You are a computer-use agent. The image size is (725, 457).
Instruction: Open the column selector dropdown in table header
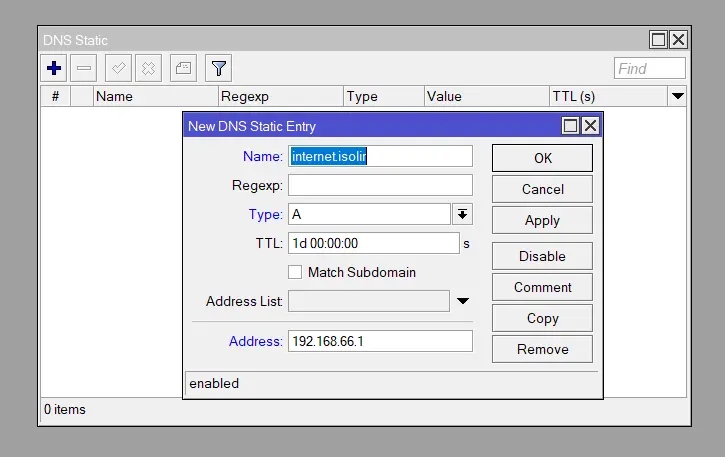pyautogui.click(x=677, y=97)
